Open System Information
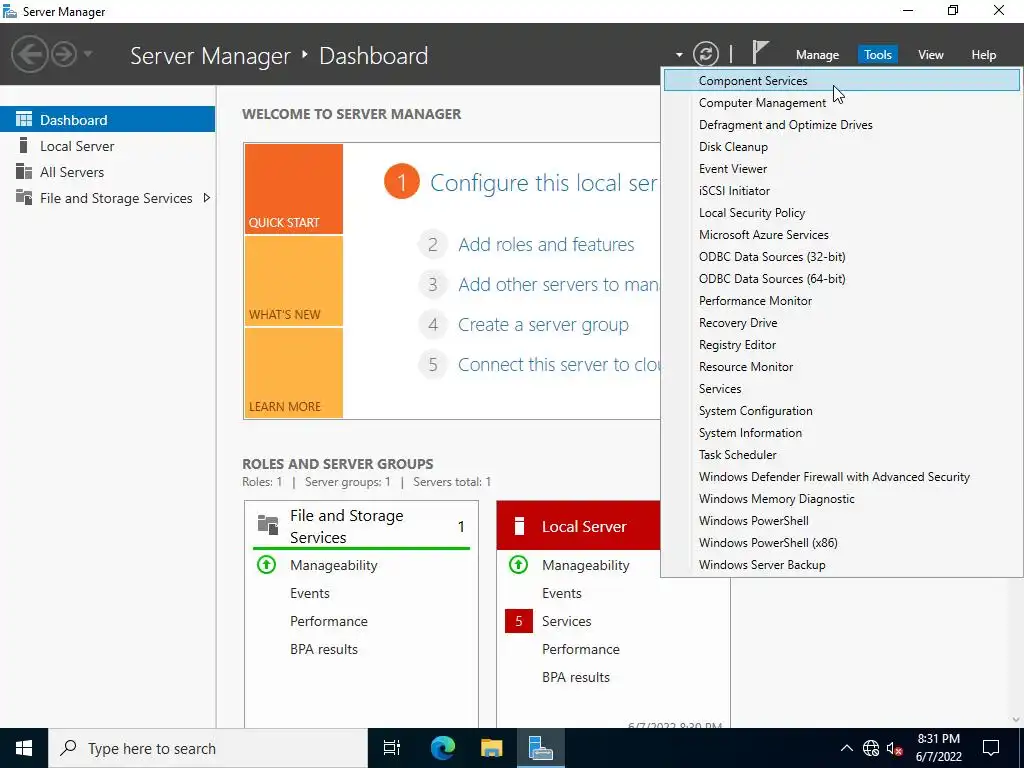Screen dimensions: 1024x768 [x=841, y=433]
